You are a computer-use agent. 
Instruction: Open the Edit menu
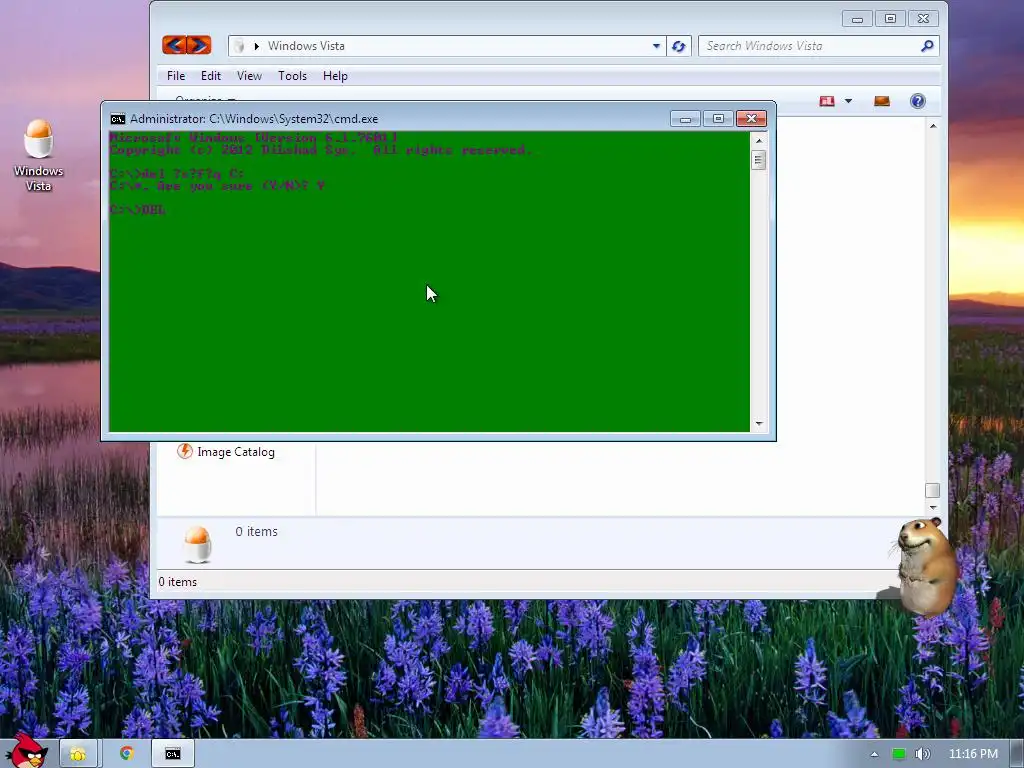point(210,76)
